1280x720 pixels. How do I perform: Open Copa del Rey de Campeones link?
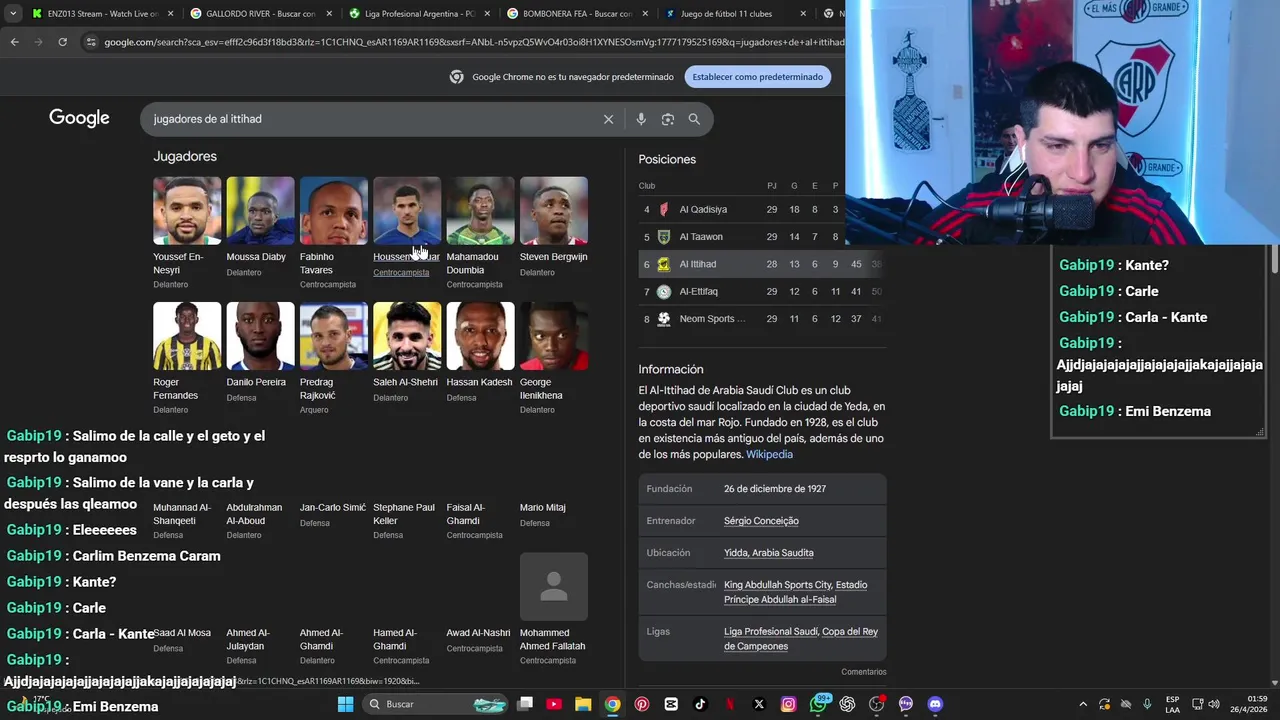(x=801, y=639)
